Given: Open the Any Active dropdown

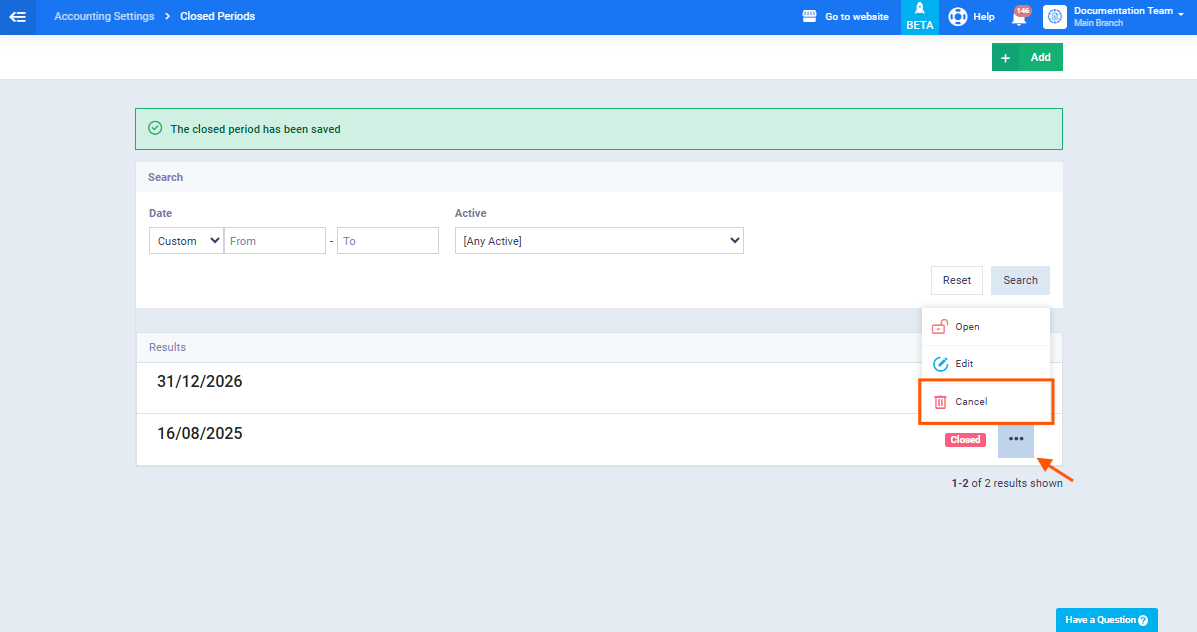Looking at the screenshot, I should click(599, 240).
